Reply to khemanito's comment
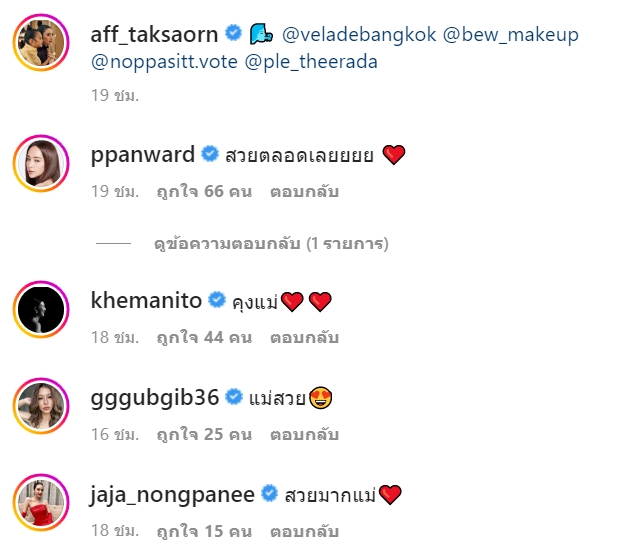This screenshot has width=628, height=558. (304, 337)
